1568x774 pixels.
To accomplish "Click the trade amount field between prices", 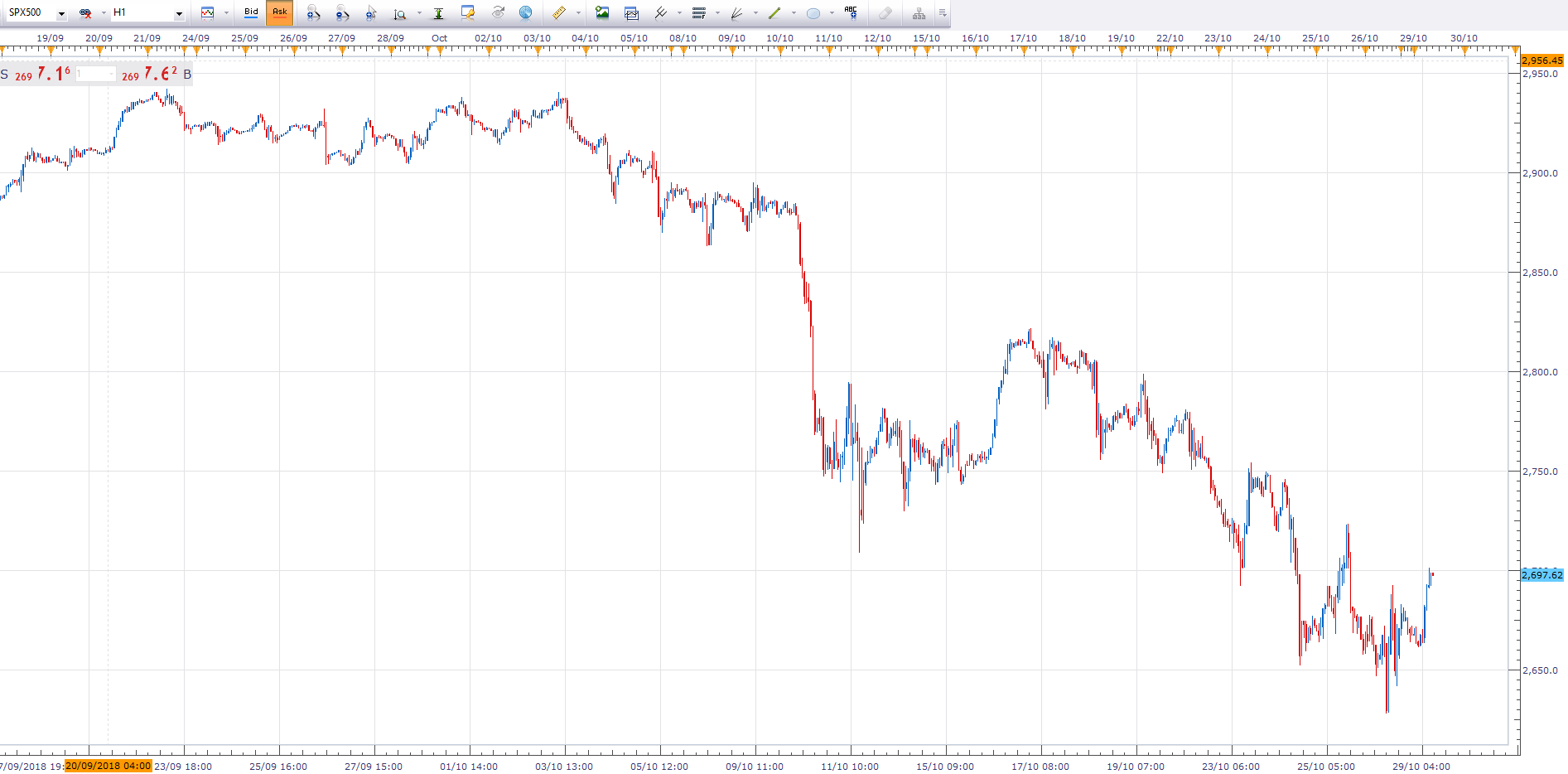I will tap(95, 75).
